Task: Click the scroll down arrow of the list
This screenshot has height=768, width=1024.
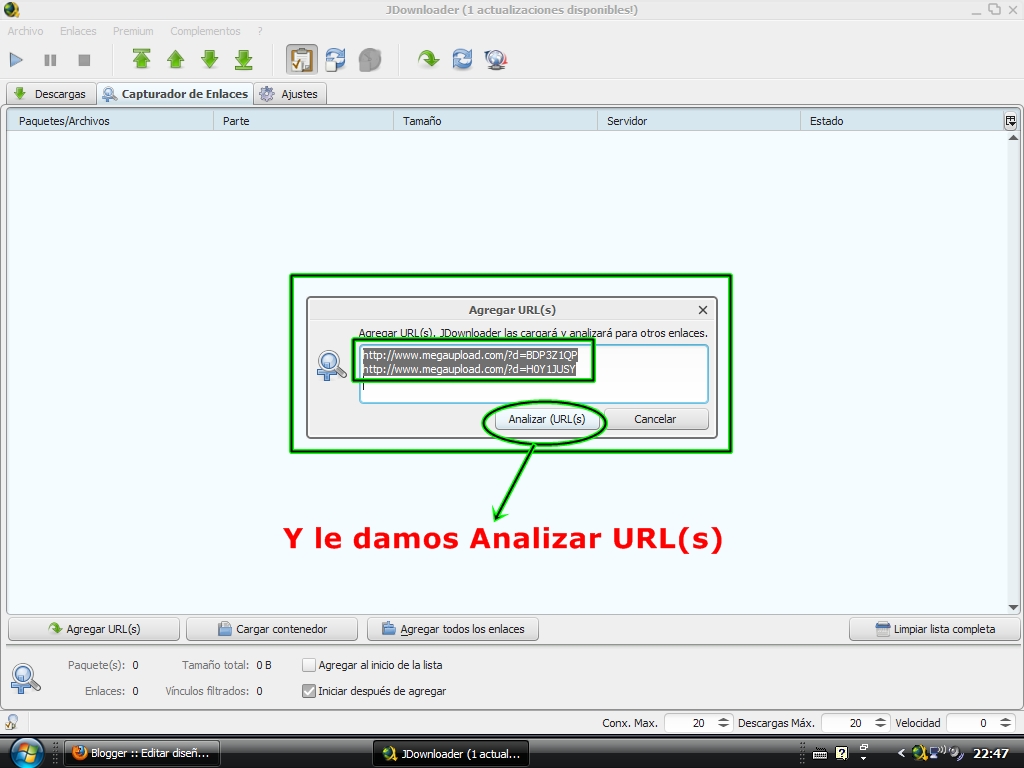Action: coord(1013,607)
